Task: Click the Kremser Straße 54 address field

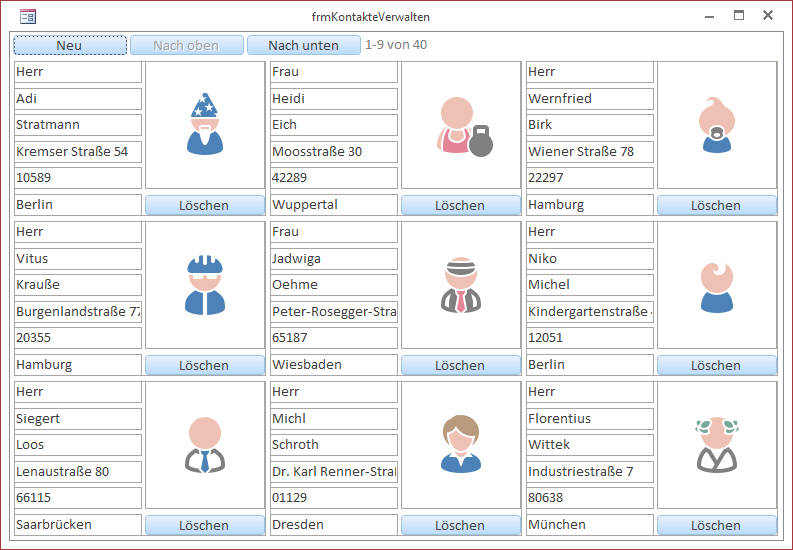Action: (x=78, y=152)
